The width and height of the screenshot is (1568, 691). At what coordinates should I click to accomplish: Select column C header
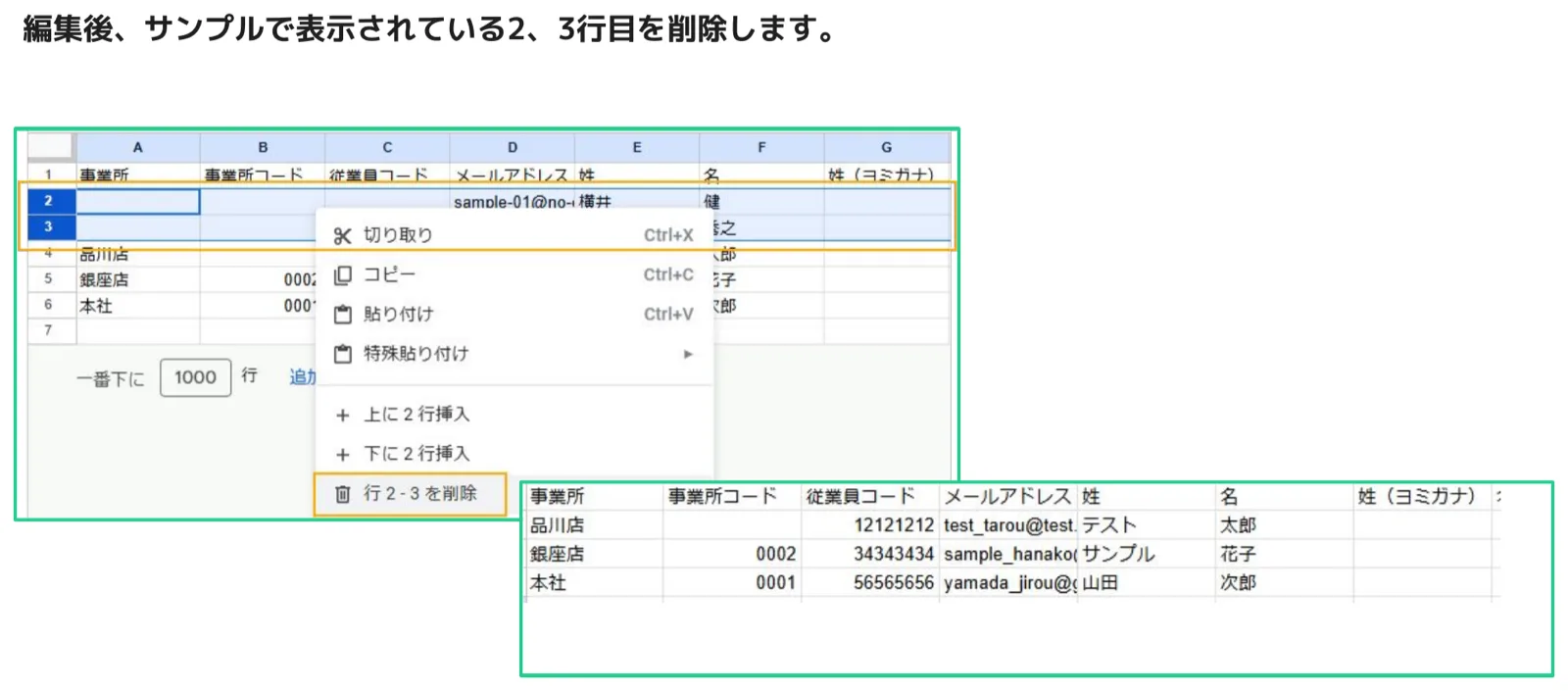coord(387,147)
